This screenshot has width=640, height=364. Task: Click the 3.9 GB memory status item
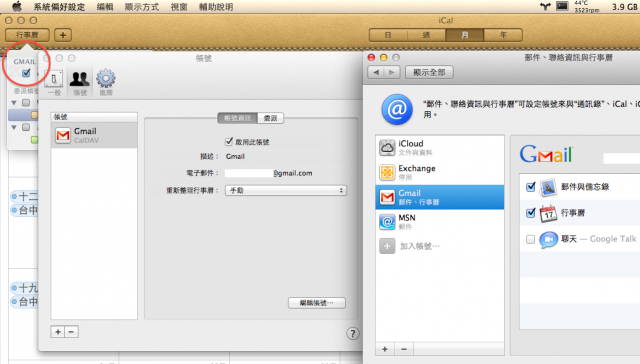pos(624,7)
